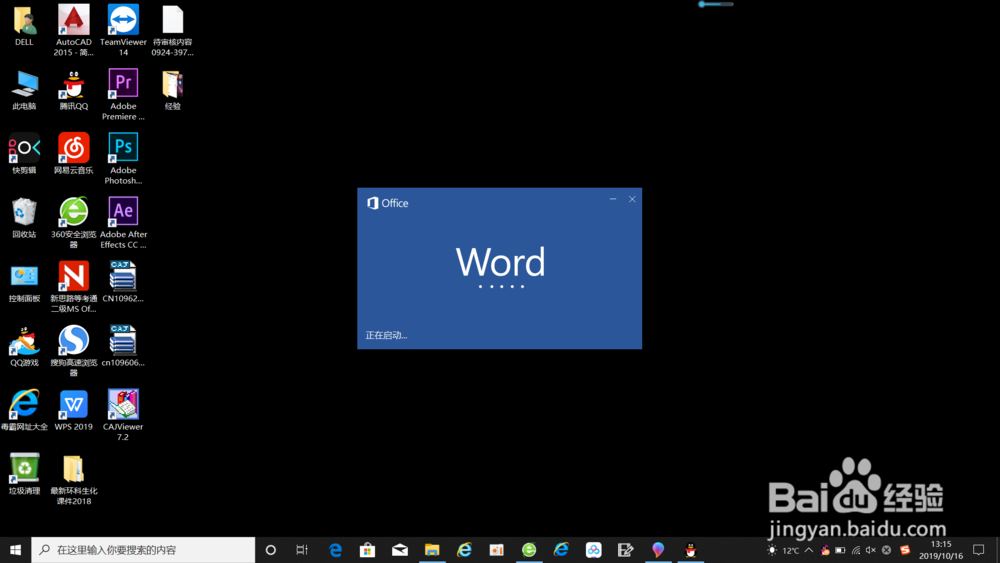Open Task View on taskbar

[302, 550]
